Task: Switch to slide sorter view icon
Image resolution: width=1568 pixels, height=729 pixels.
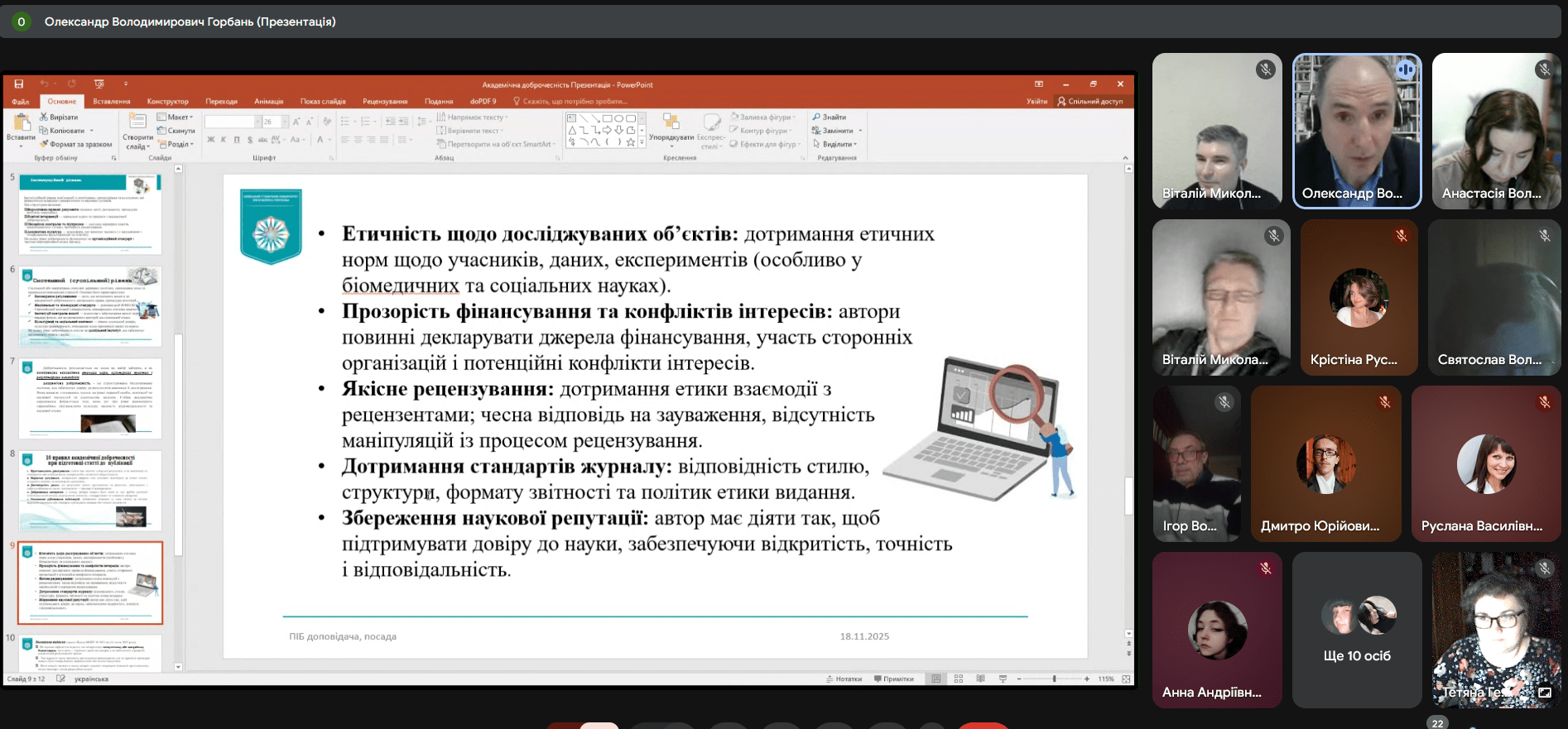Action: [x=959, y=679]
